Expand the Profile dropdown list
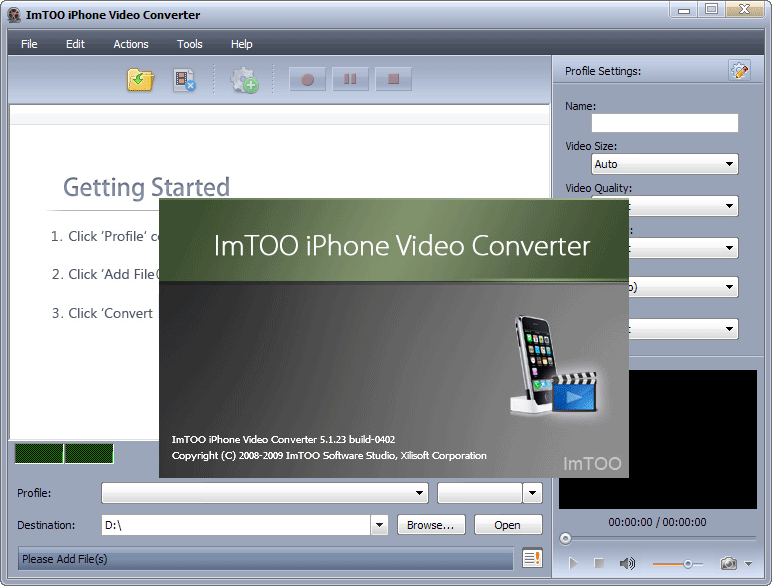 [x=419, y=493]
